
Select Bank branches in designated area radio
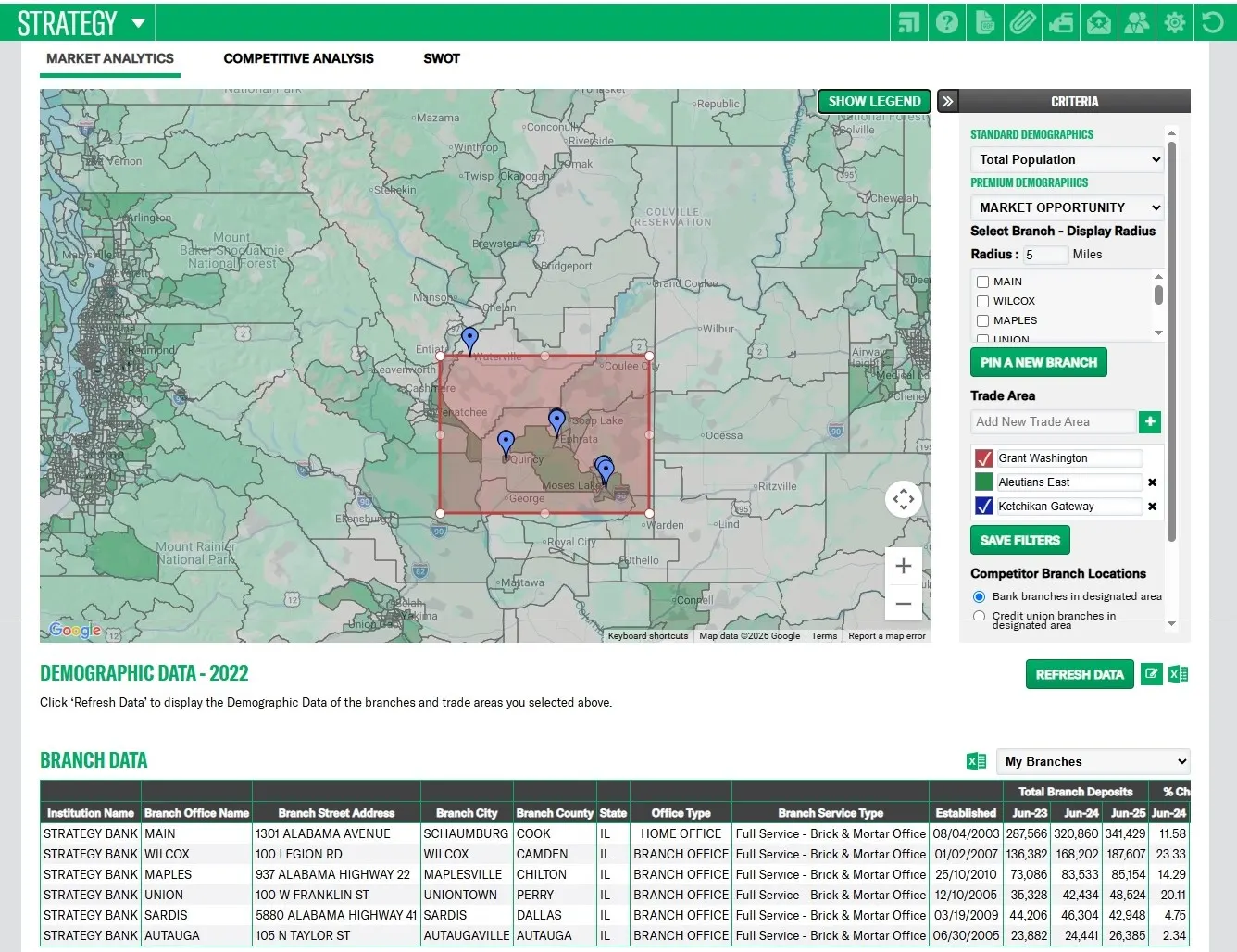pyautogui.click(x=979, y=597)
